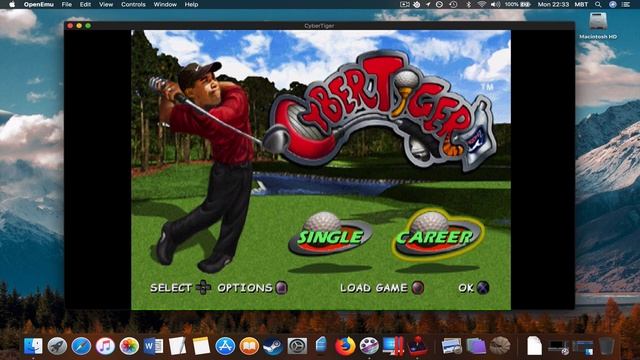Click the battery 100% indicator

click(518, 4)
